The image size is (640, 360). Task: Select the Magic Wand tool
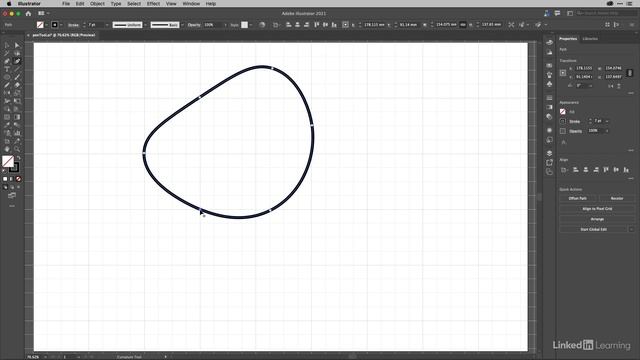pyautogui.click(x=7, y=53)
